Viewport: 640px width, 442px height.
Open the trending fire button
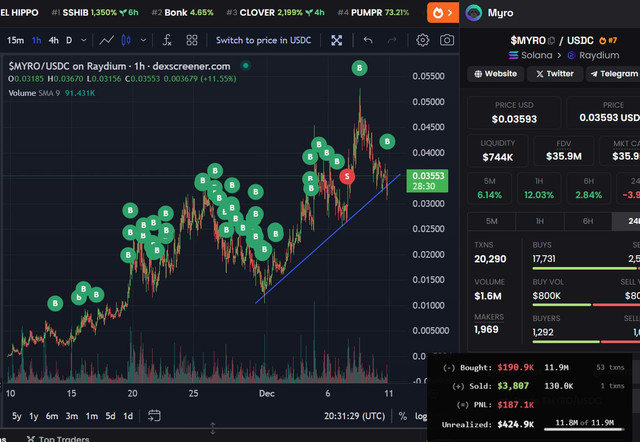(443, 13)
